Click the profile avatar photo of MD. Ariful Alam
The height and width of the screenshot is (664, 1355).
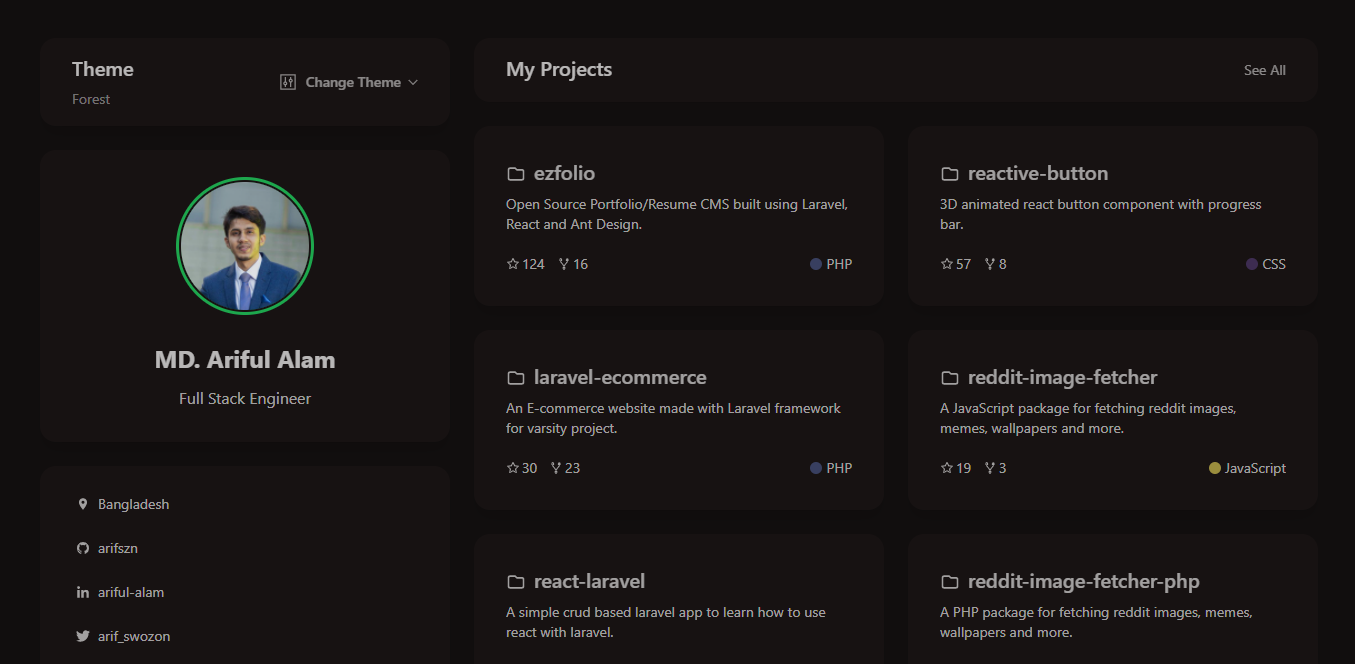245,246
